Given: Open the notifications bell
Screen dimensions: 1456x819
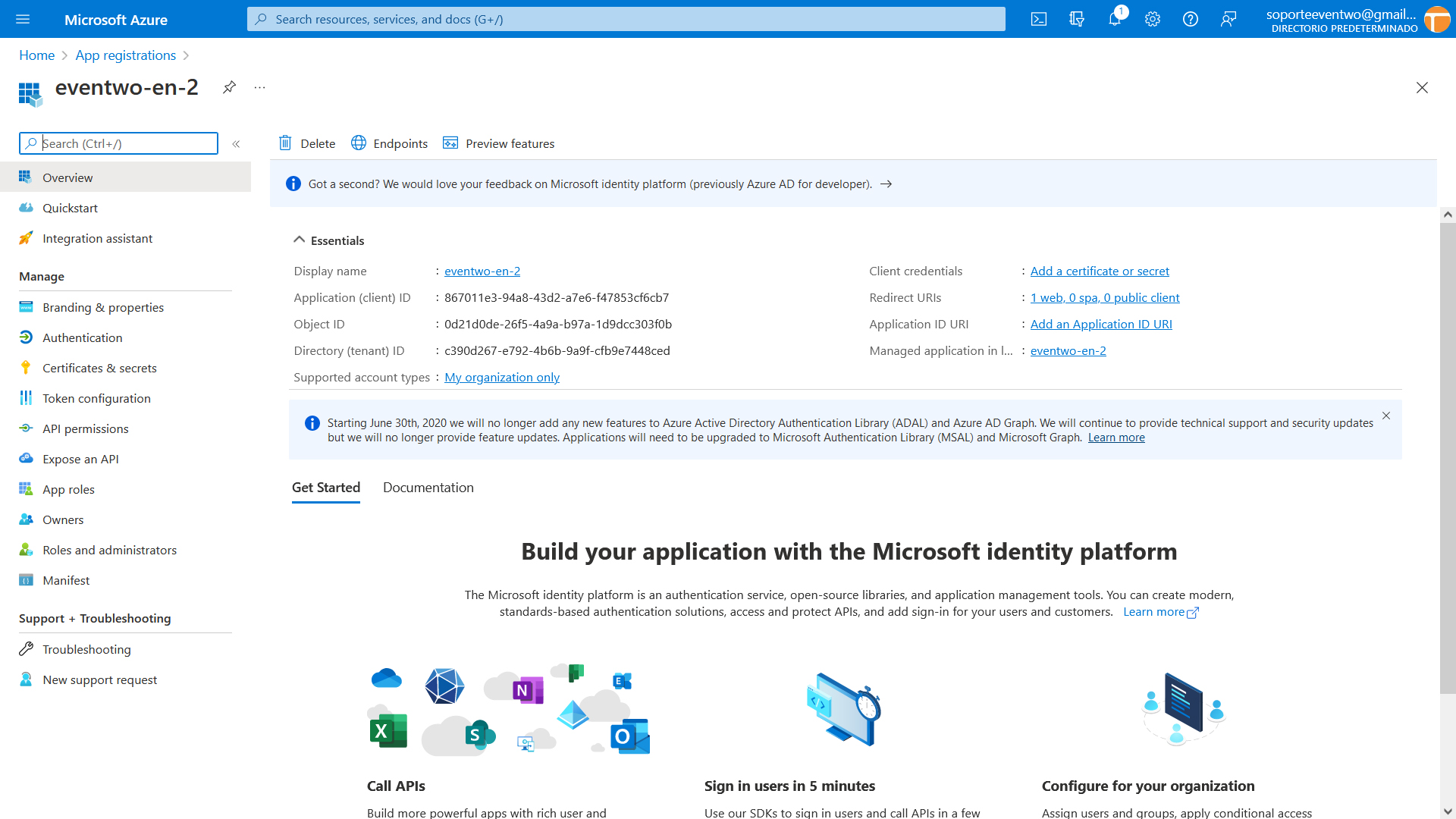Looking at the screenshot, I should [1114, 19].
